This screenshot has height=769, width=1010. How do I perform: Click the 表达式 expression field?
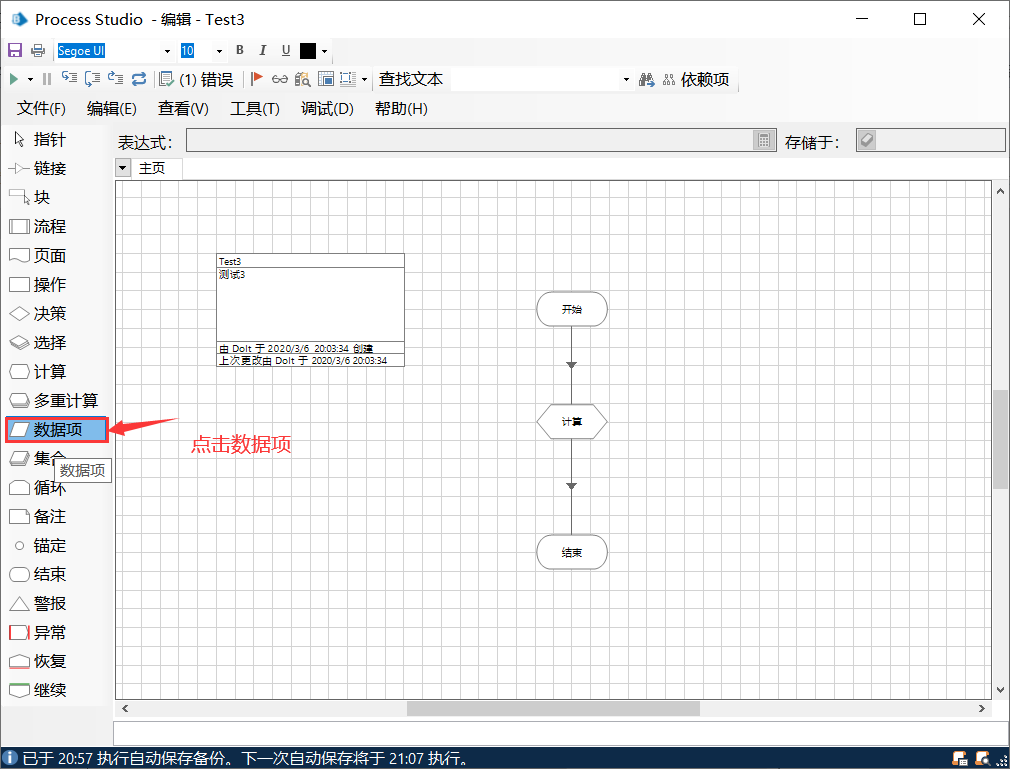tap(470, 140)
